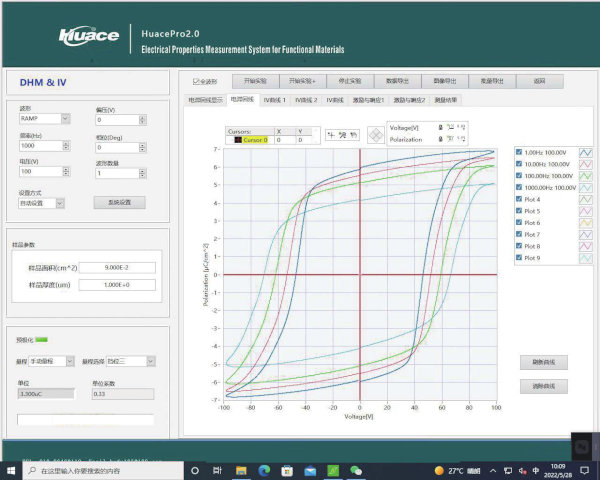
Task: Toggle the 全波形 checkbox
Action: 197,81
